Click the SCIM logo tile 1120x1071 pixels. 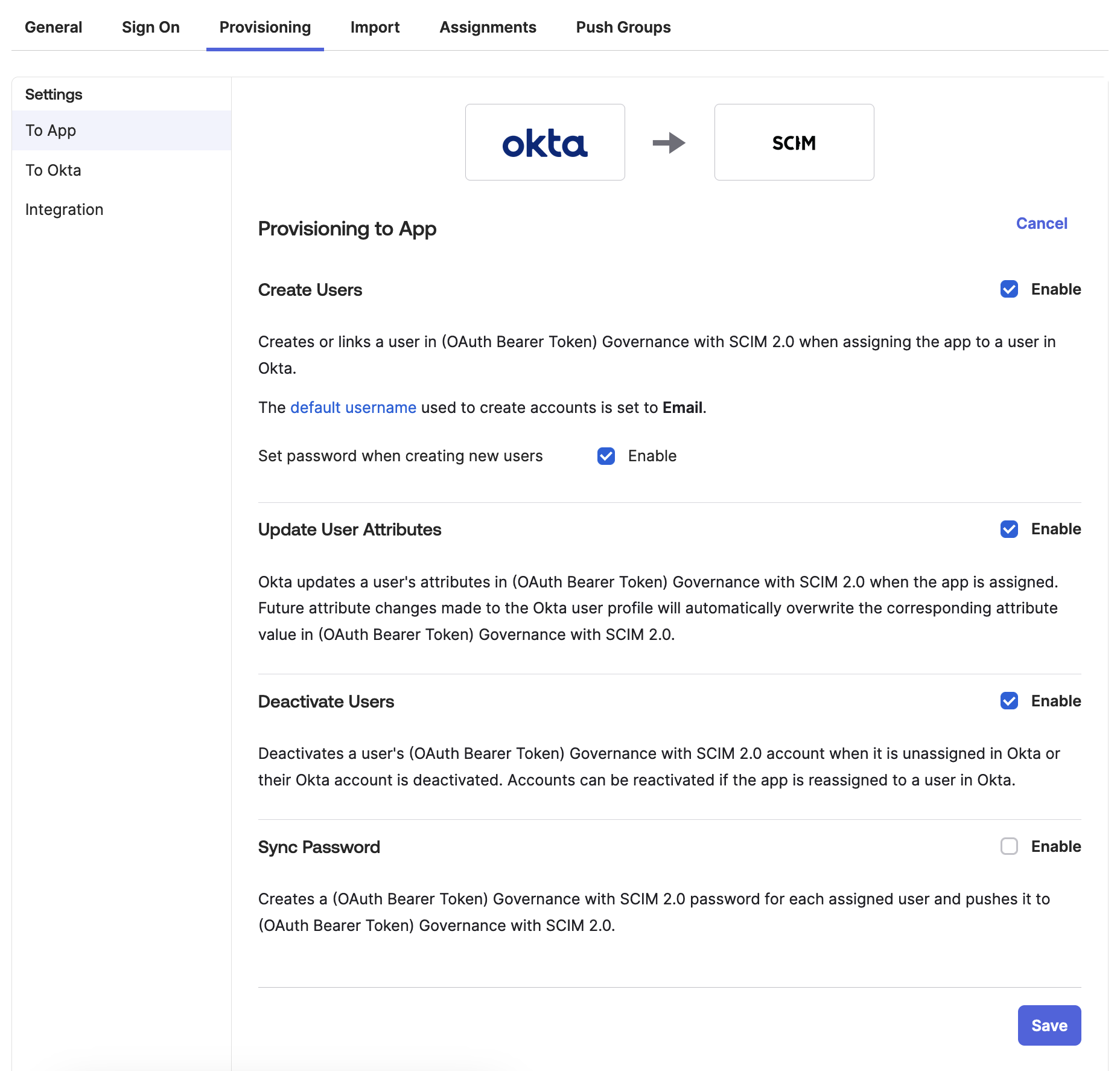click(794, 142)
